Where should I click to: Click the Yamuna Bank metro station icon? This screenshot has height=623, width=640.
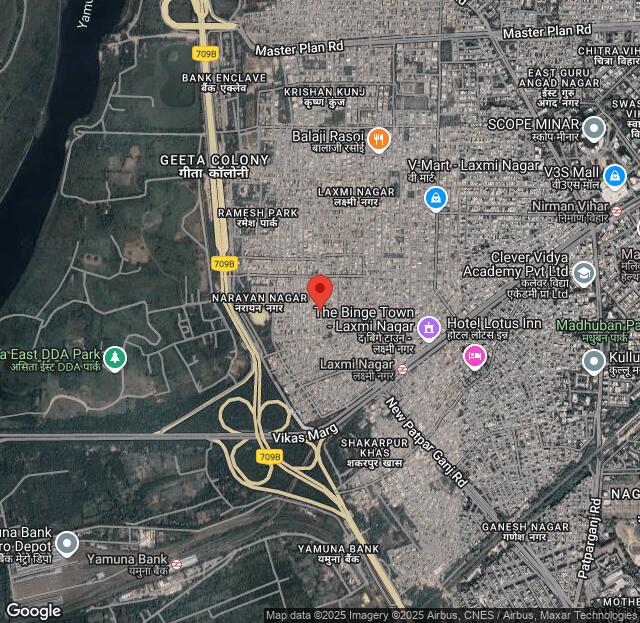click(176, 564)
